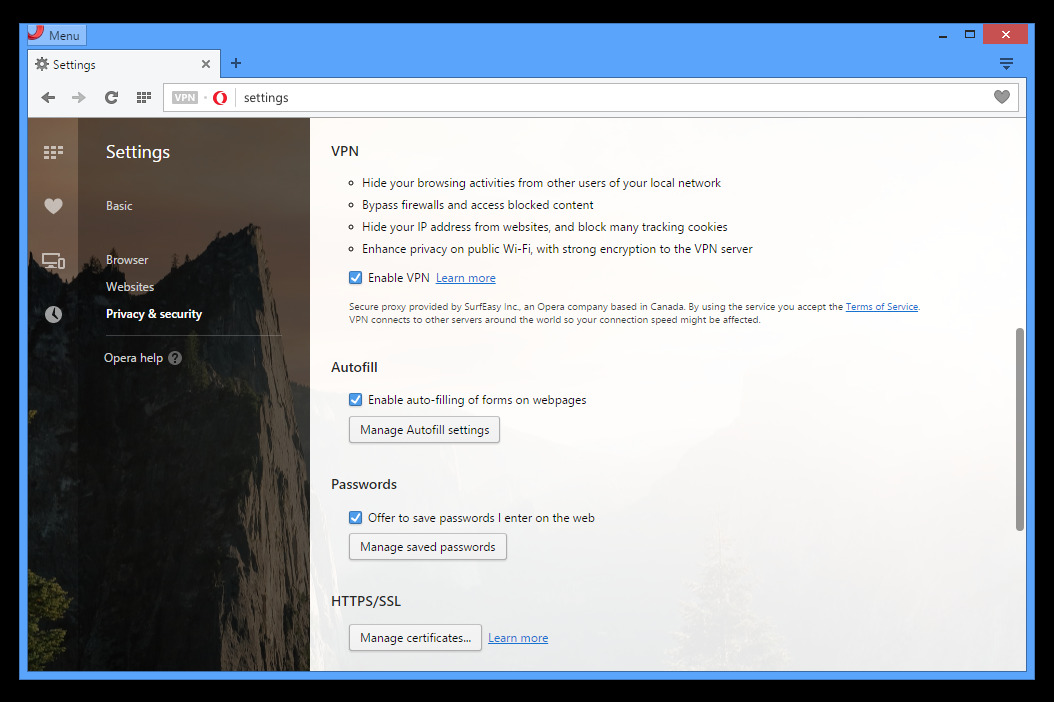Open Bookmarks via the sidebar heart icon
The image size is (1054, 702).
tap(53, 206)
